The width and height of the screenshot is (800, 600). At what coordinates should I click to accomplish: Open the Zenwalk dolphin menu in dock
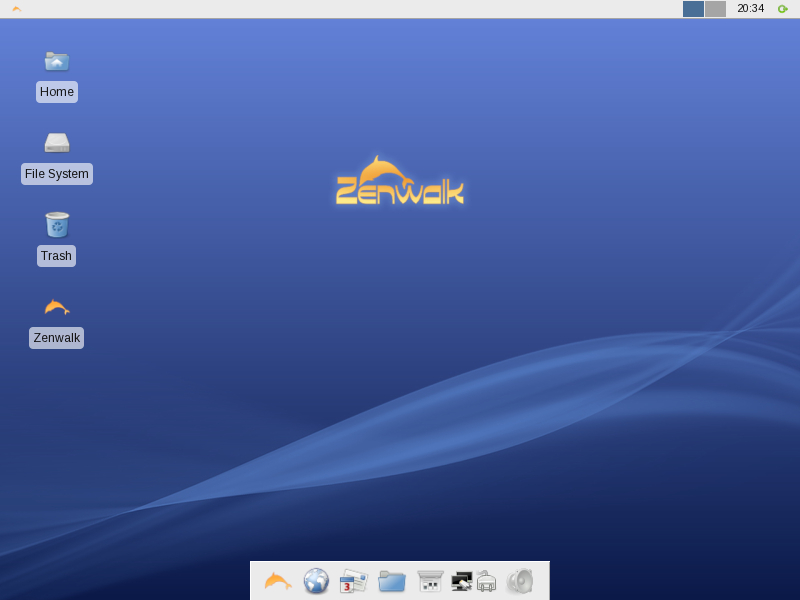click(278, 581)
